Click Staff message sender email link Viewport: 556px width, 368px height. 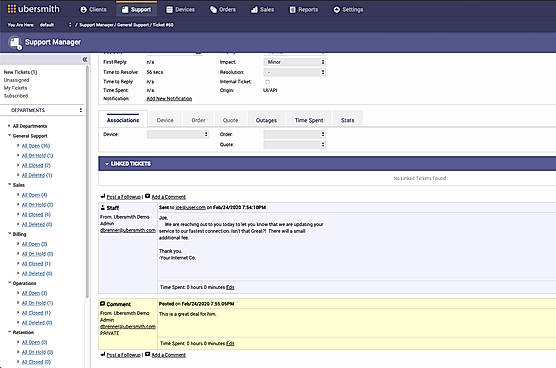click(x=128, y=230)
